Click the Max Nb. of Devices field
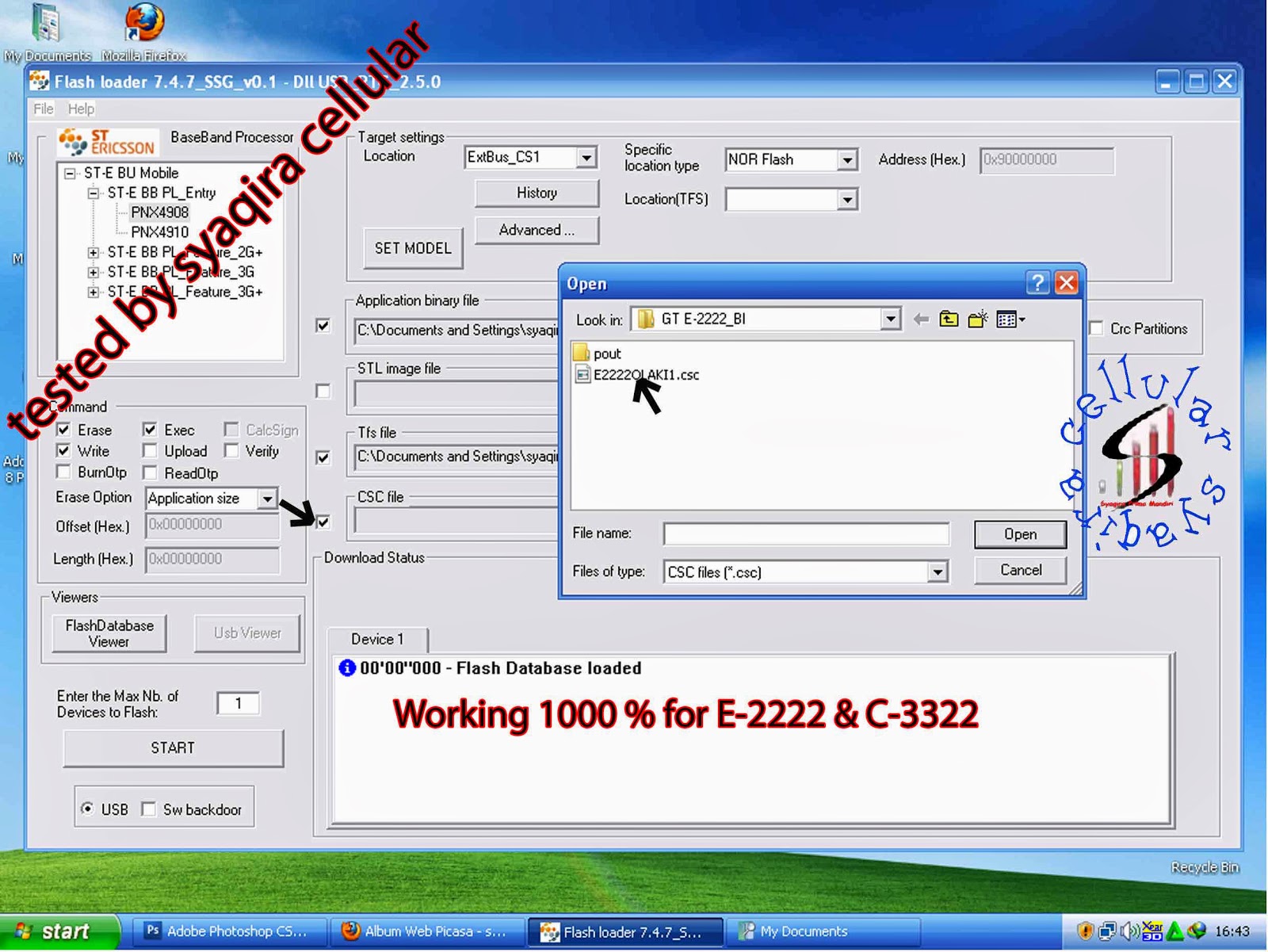This screenshot has height=952, width=1268. [238, 703]
